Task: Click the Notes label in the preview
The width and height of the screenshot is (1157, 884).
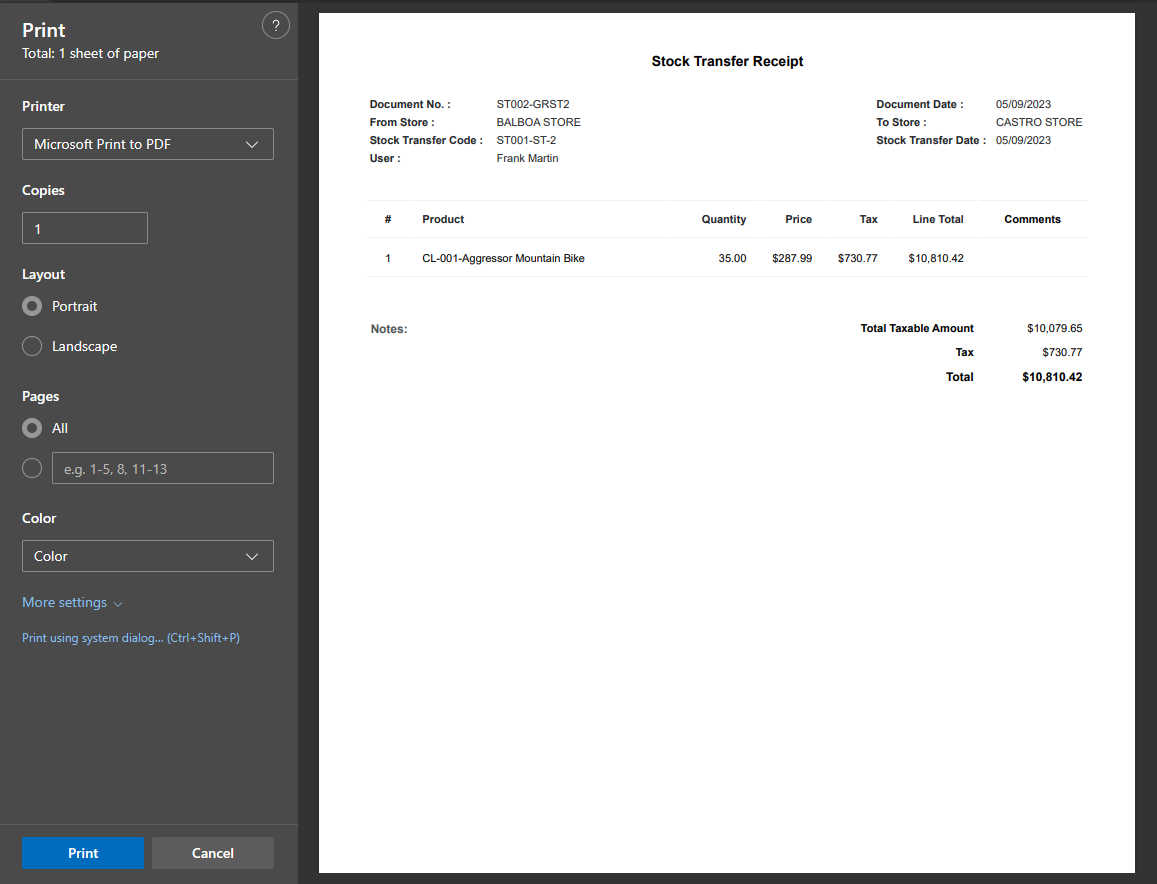Action: pyautogui.click(x=389, y=329)
